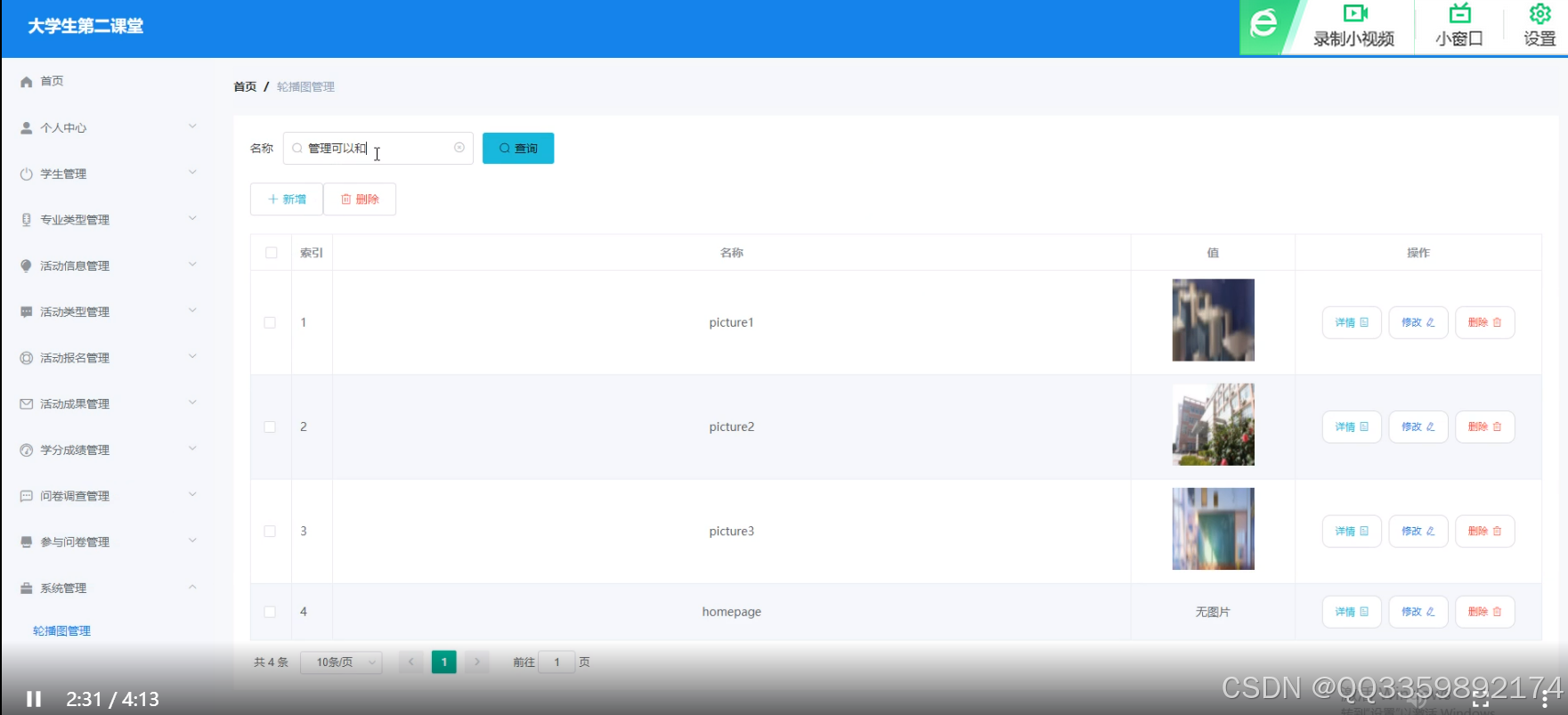This screenshot has width=1568, height=715.
Task: Click the power icon for 学生管理
Action: click(x=26, y=175)
